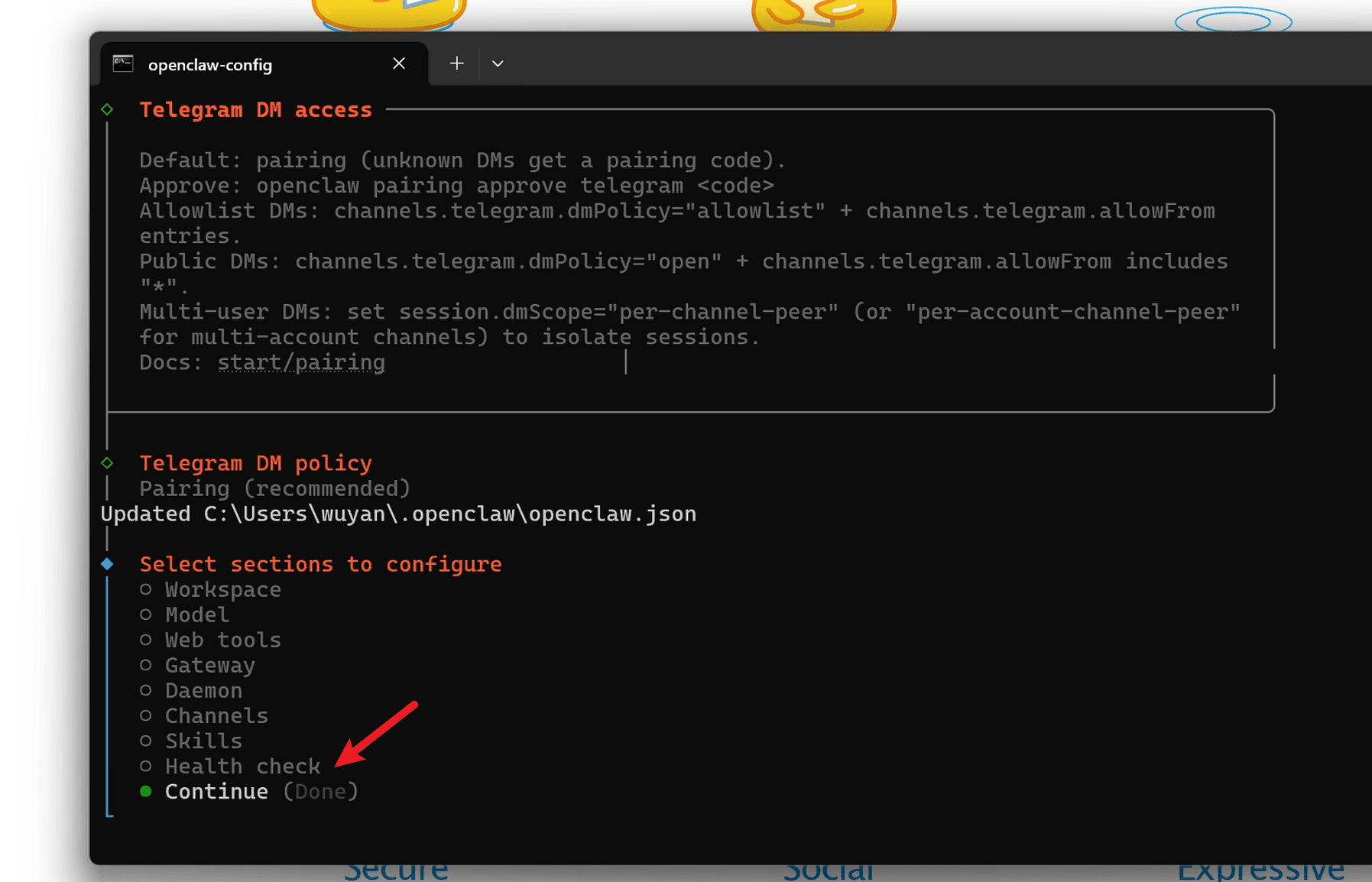Choose the Gateway section option

tap(209, 665)
